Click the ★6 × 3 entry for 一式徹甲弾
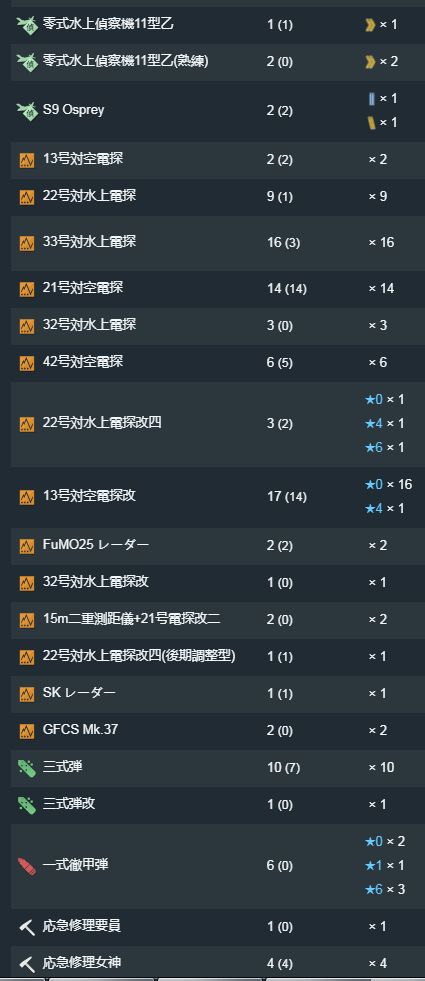 (x=385, y=889)
